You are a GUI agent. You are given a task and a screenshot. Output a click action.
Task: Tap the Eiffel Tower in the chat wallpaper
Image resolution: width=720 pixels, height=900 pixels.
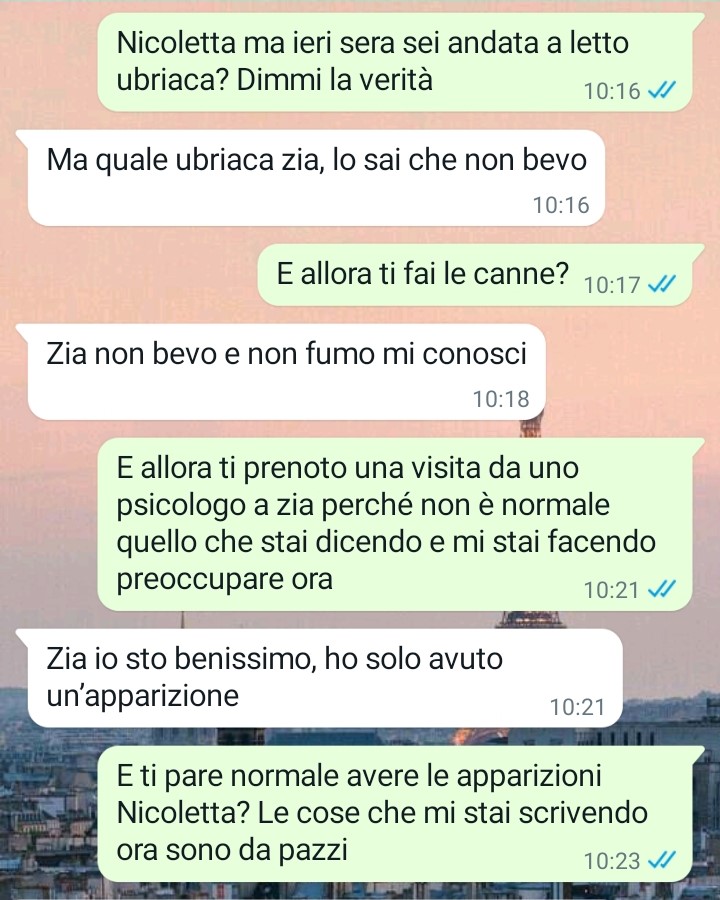click(531, 620)
